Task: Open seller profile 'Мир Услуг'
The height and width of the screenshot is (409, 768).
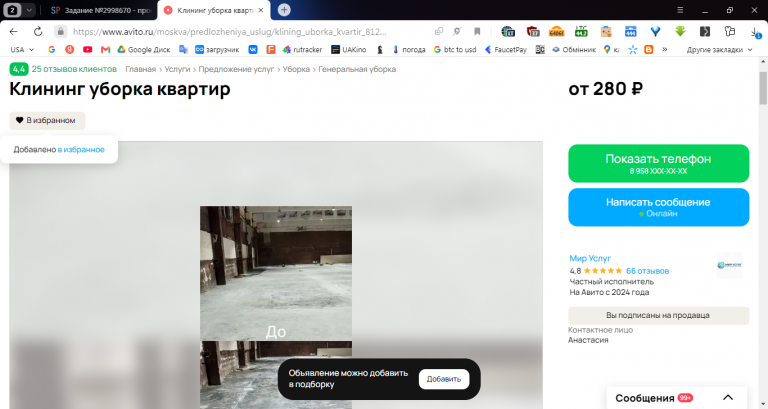Action: point(590,258)
